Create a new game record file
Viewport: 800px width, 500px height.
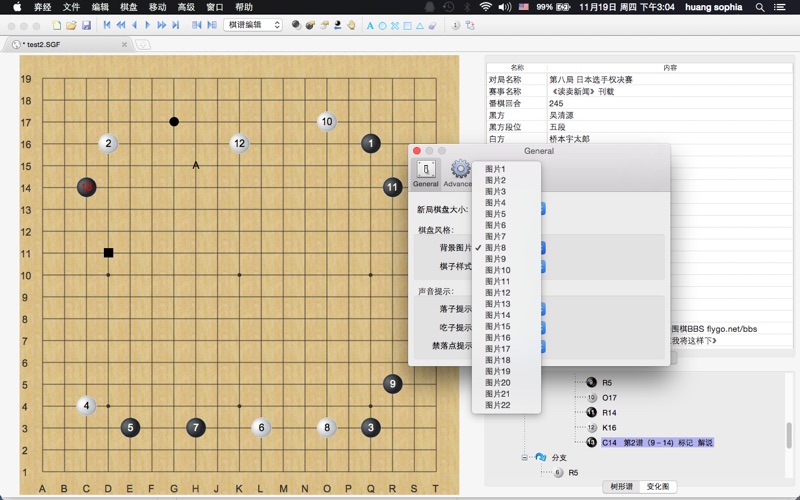[x=57, y=25]
